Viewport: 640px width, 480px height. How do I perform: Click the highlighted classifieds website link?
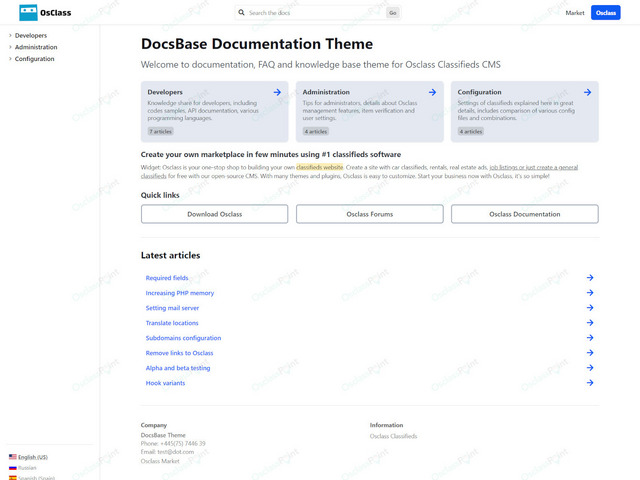[x=320, y=167]
